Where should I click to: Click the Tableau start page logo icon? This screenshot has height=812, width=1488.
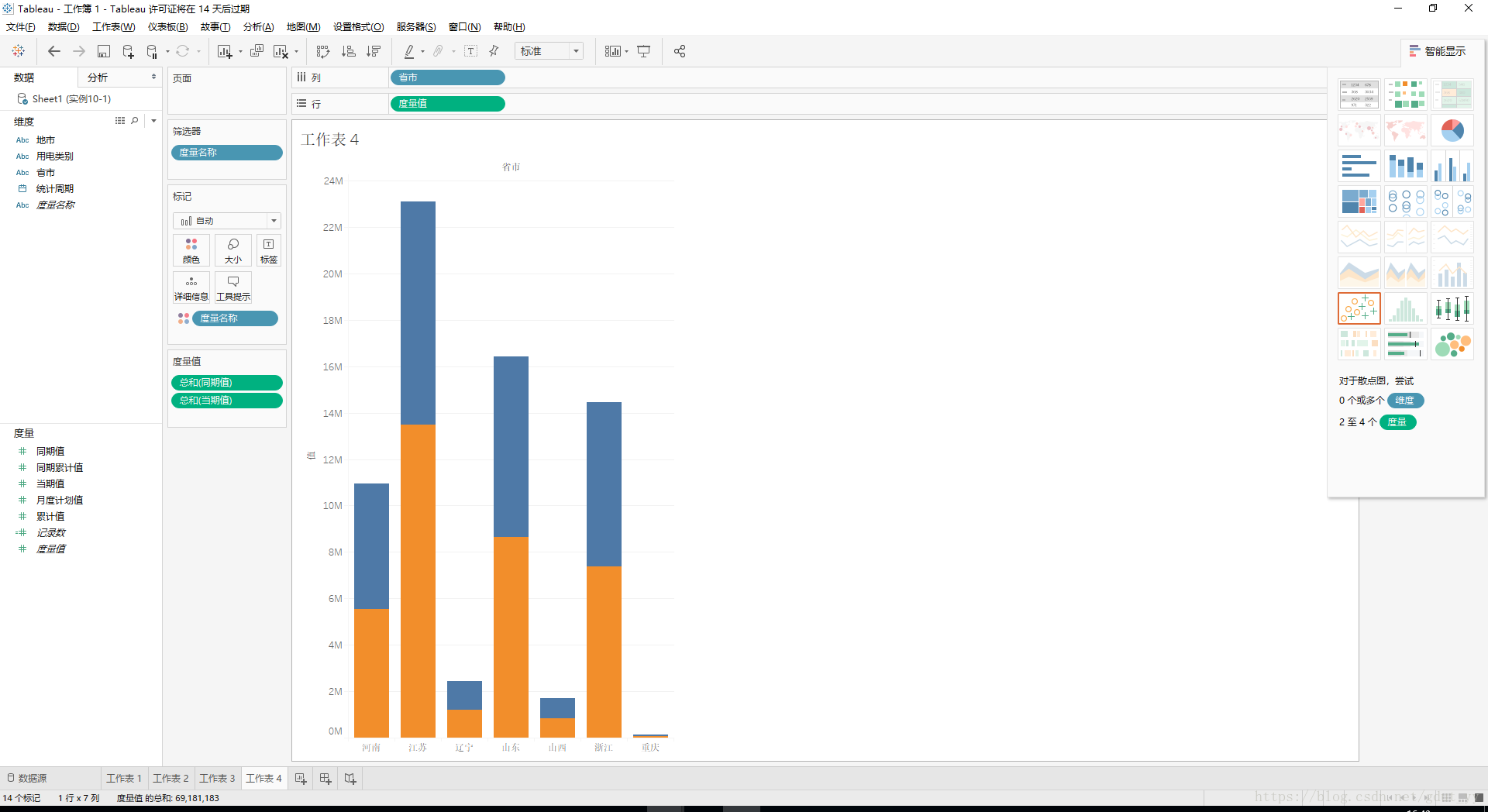(x=19, y=51)
